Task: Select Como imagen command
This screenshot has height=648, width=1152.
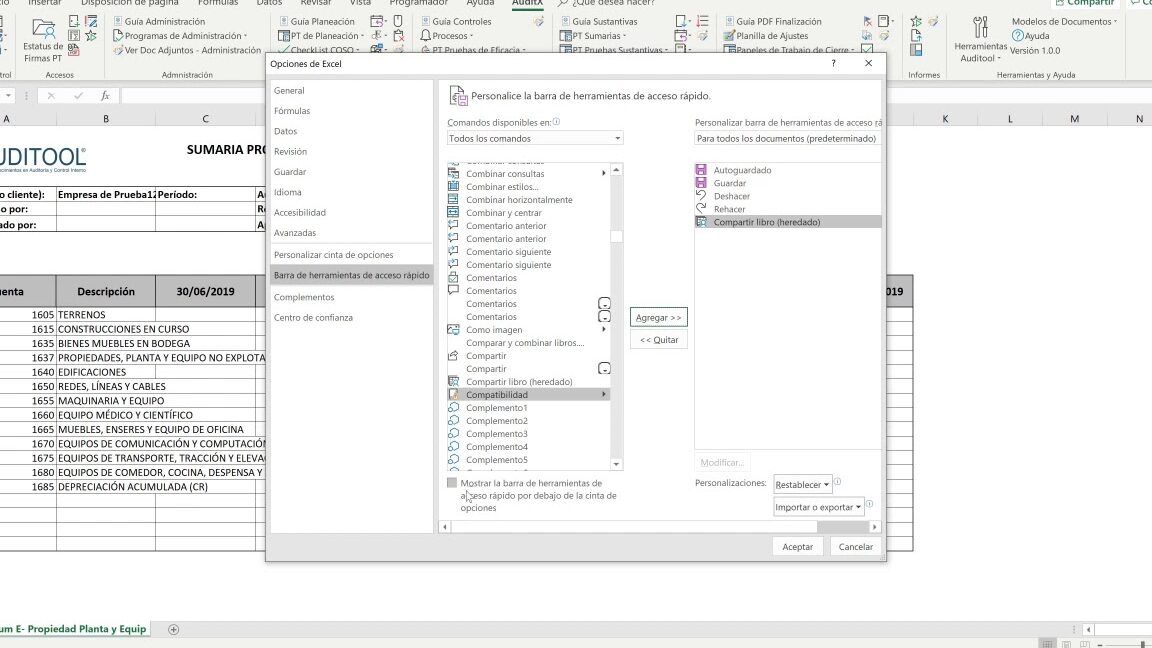Action: (x=528, y=330)
